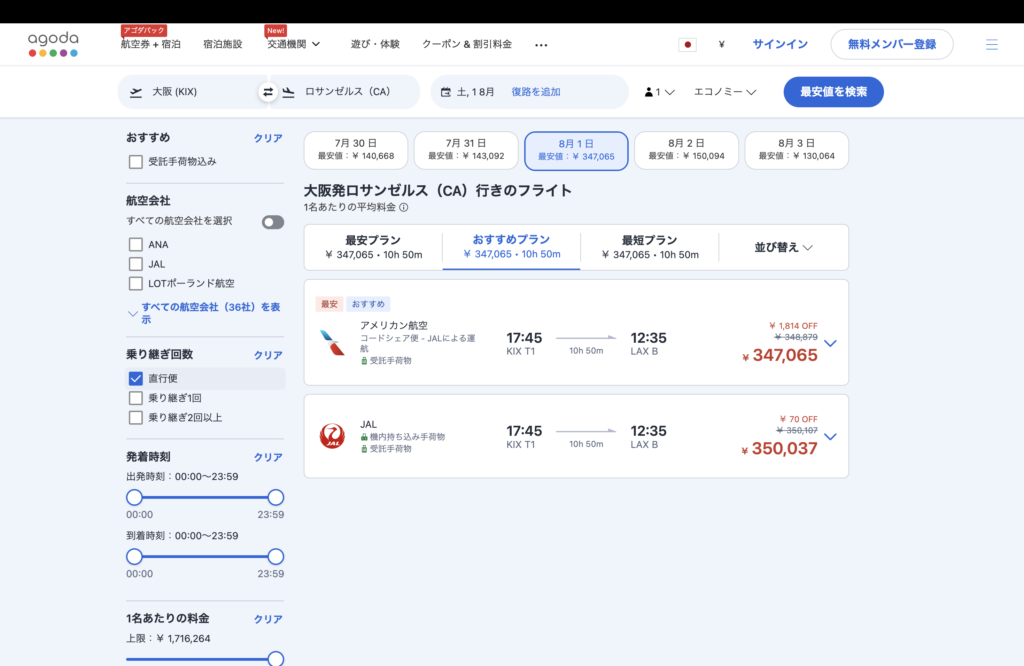Click the JAL airline logo
Screen dimensions: 1024x666
tap(332, 436)
